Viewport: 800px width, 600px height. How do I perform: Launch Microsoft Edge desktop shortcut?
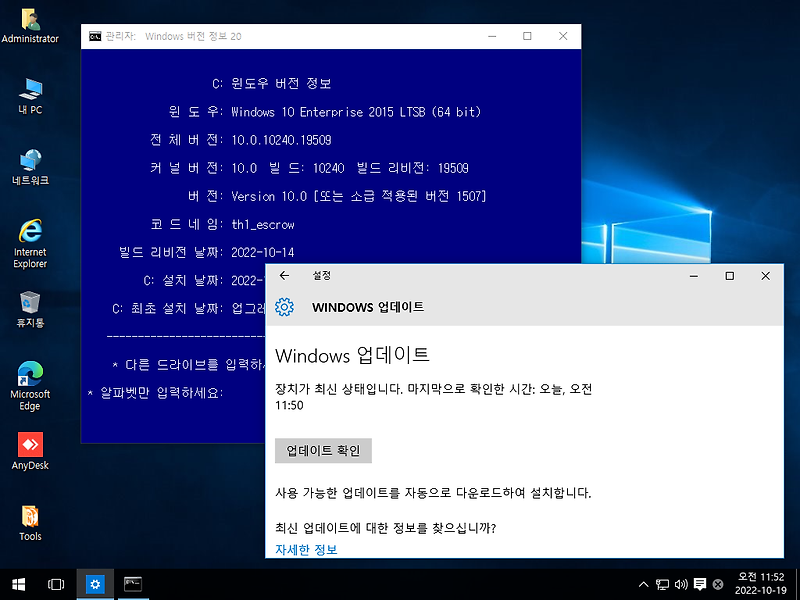pos(30,386)
